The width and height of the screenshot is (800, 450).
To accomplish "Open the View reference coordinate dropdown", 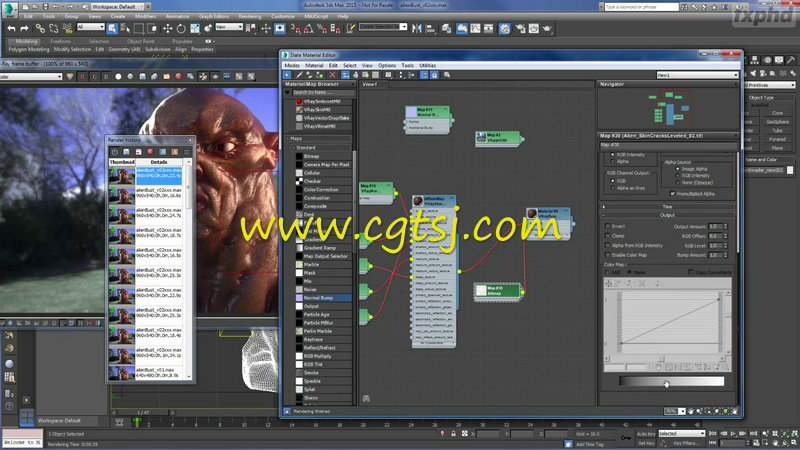I will (228, 27).
